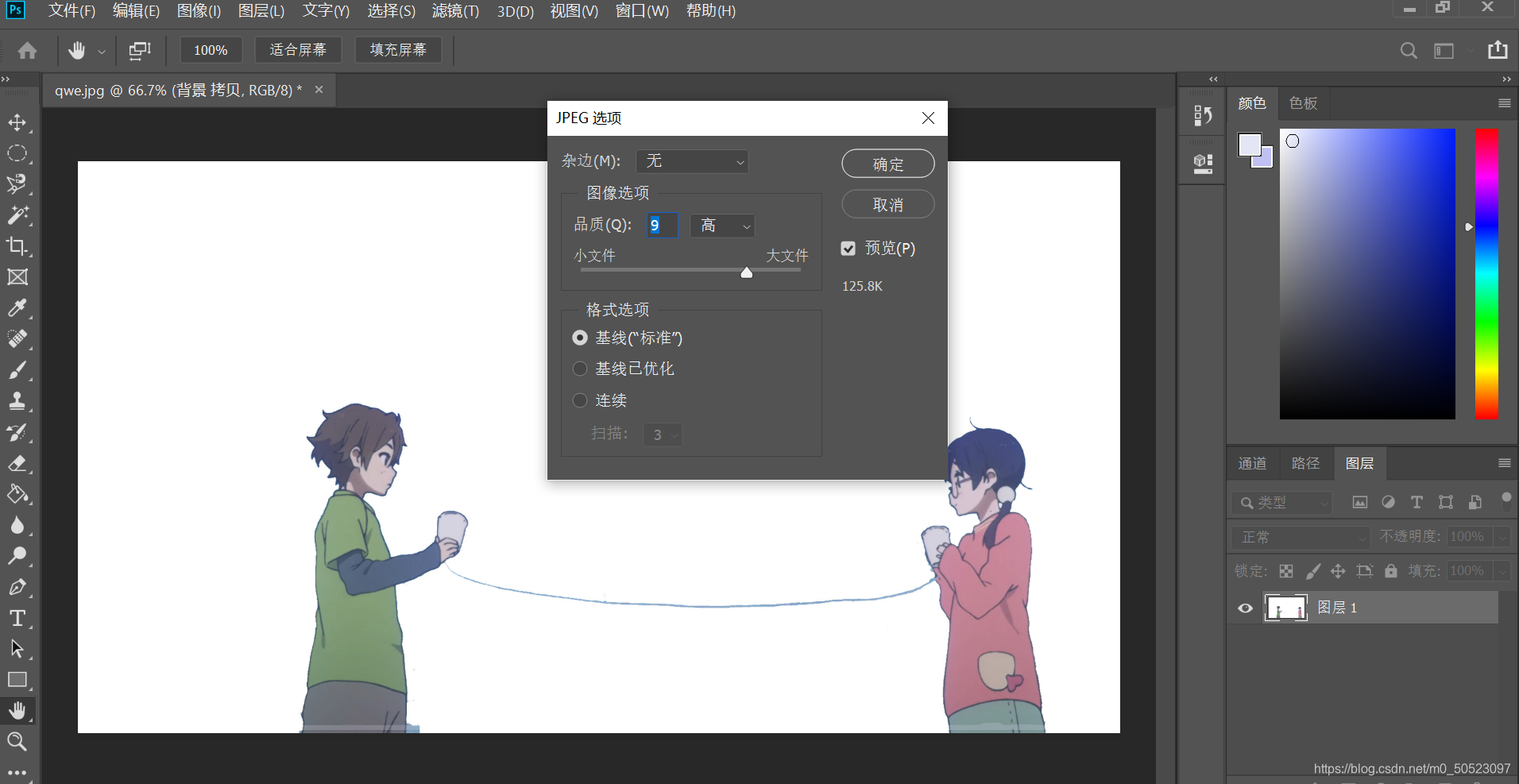Select the Dodge tool
The width and height of the screenshot is (1519, 784).
tap(17, 556)
